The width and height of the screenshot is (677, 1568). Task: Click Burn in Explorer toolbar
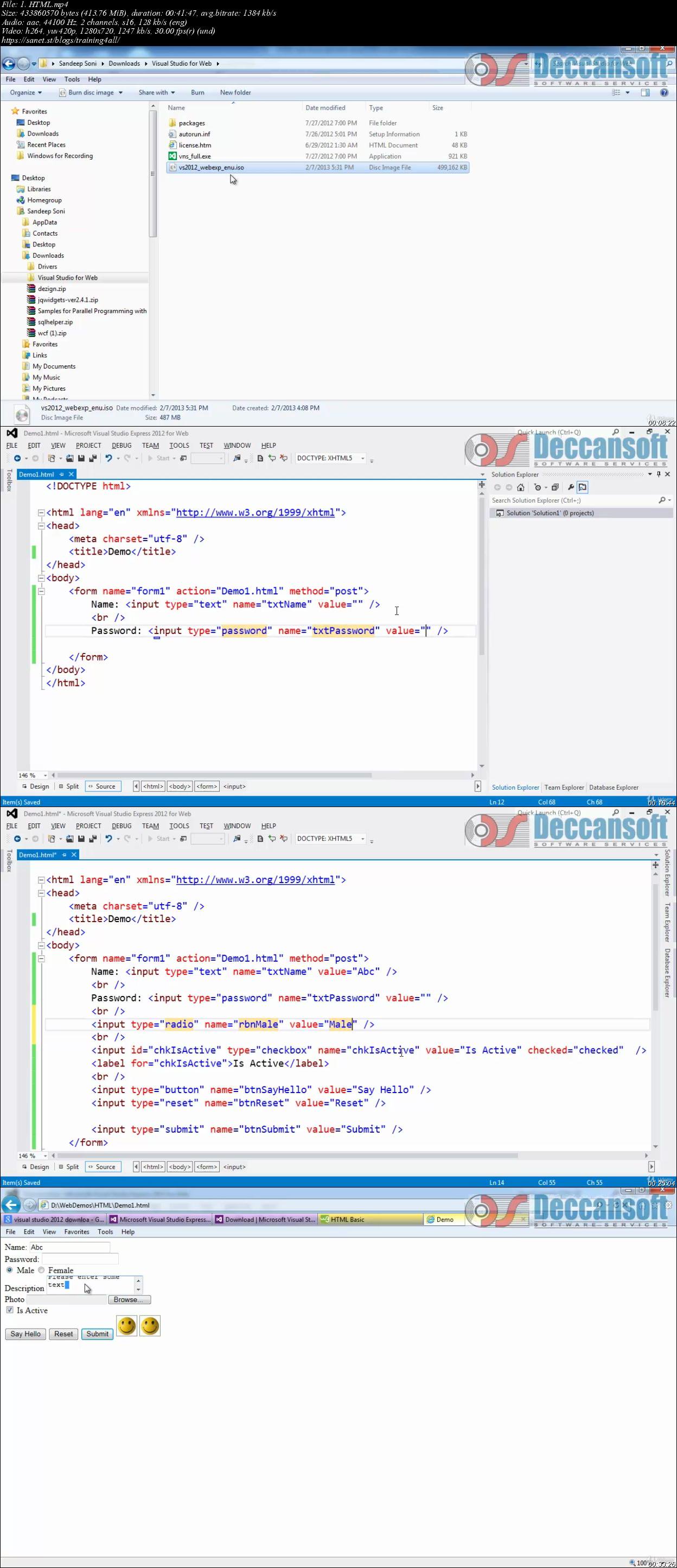coord(197,92)
